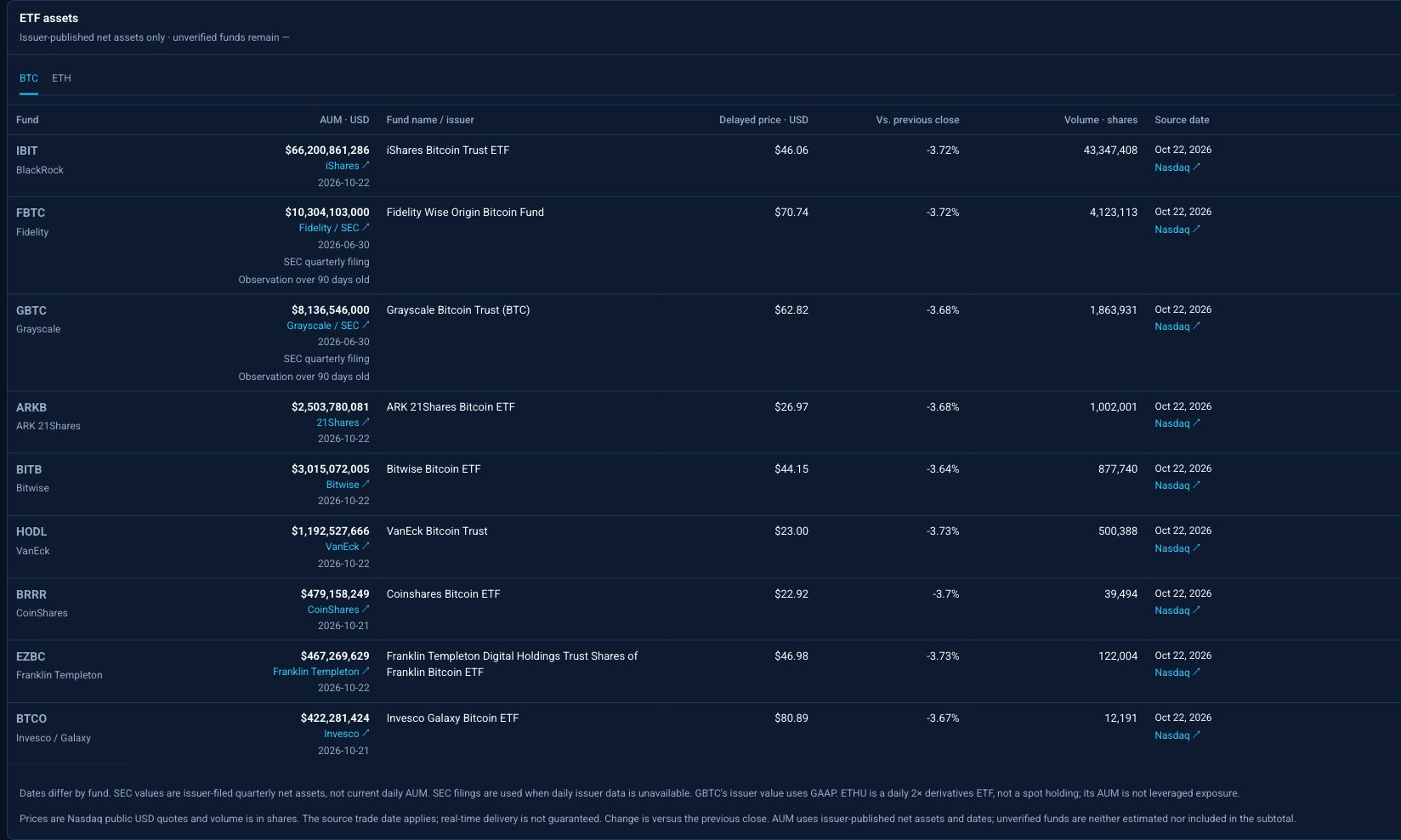Open Nasdaq link in the HODL row
This screenshot has height=840, width=1401.
tap(1177, 548)
